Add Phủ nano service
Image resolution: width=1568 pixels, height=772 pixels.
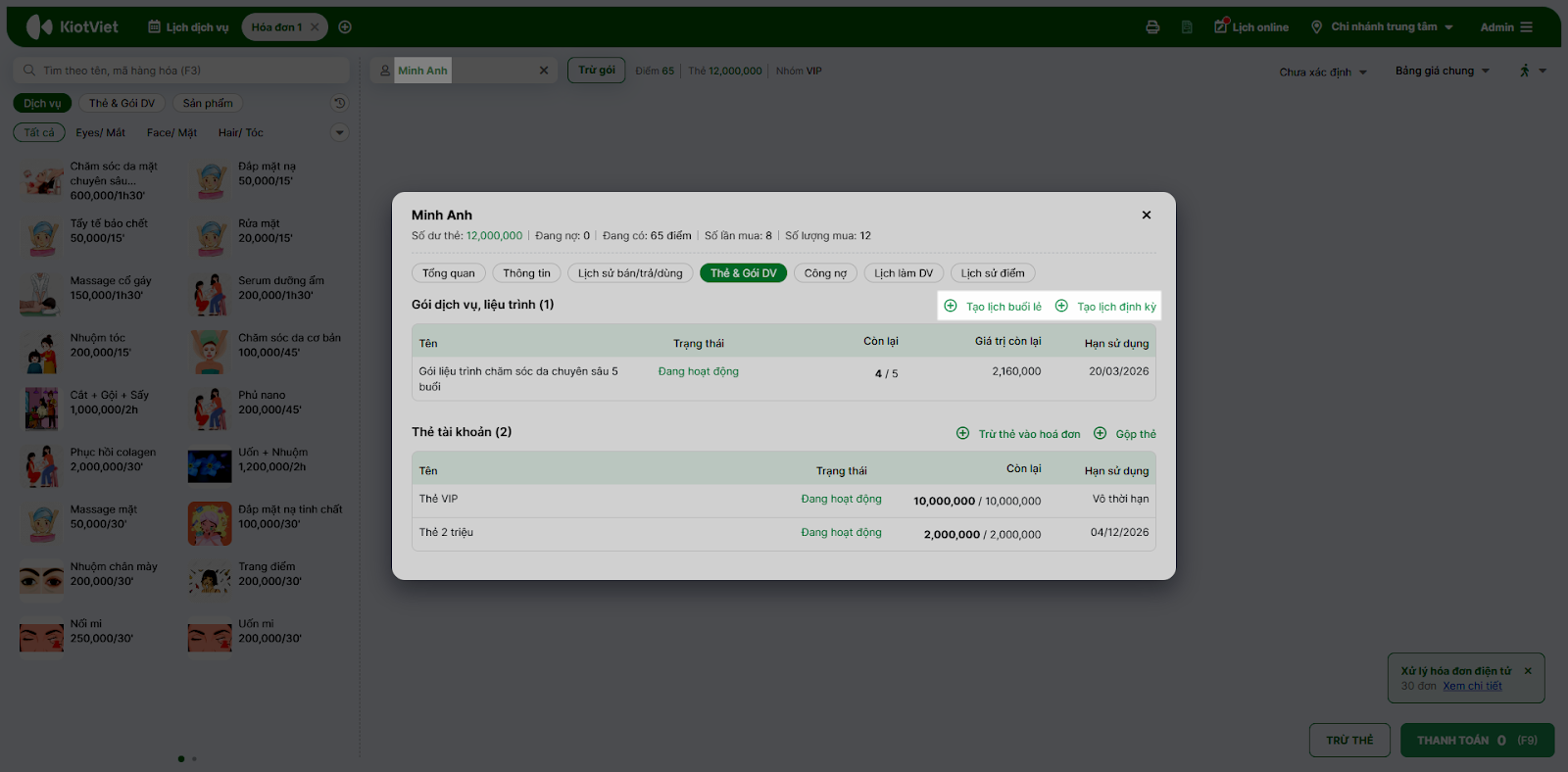point(266,410)
